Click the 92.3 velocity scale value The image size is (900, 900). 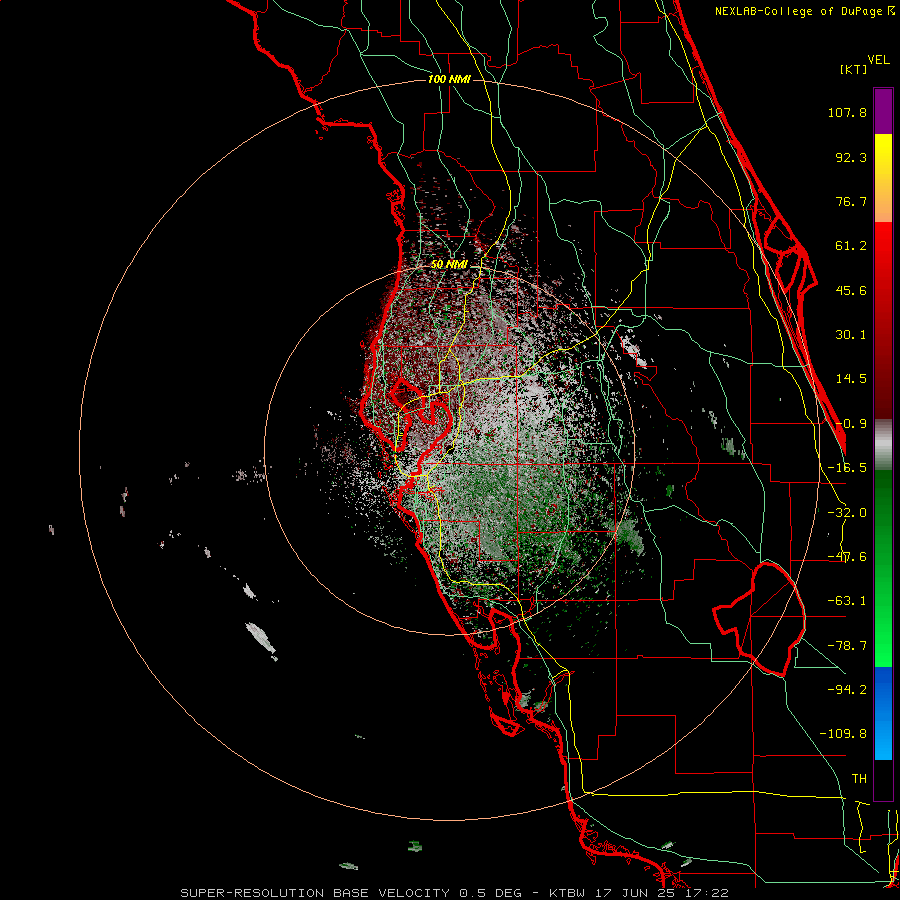tap(851, 157)
